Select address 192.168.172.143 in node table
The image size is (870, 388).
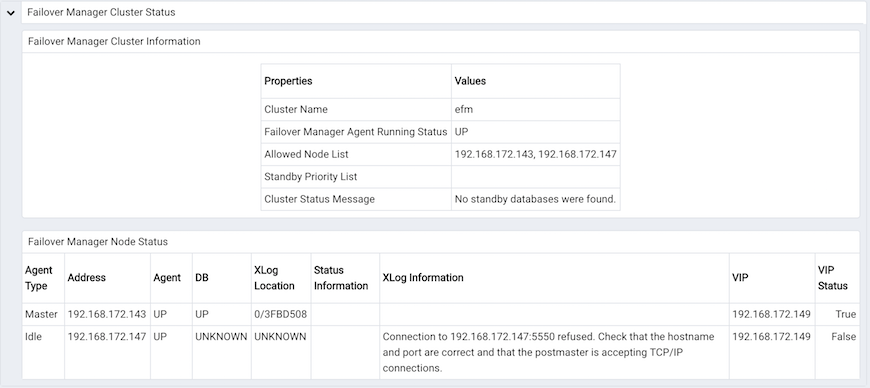point(107,314)
